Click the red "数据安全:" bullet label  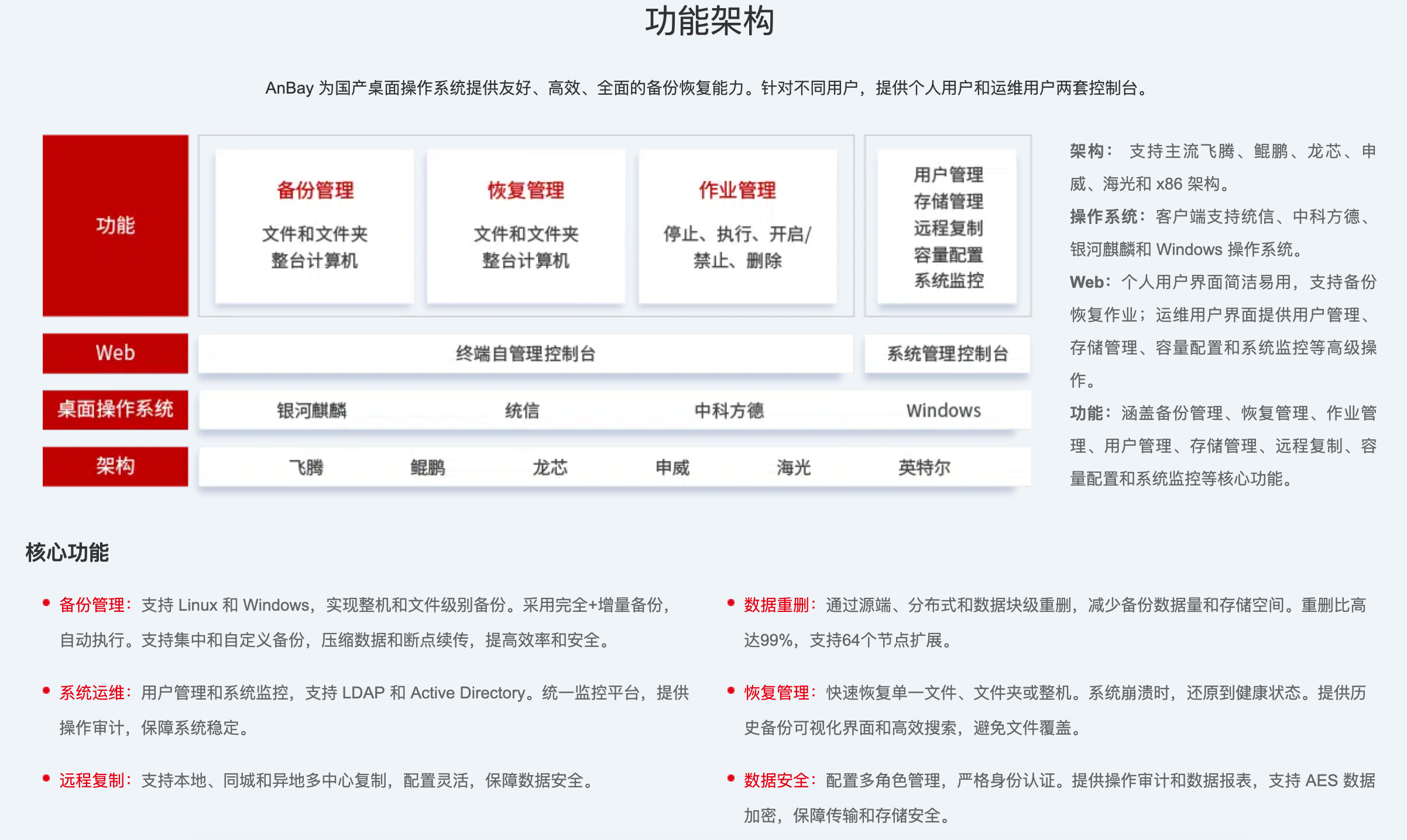point(781,780)
